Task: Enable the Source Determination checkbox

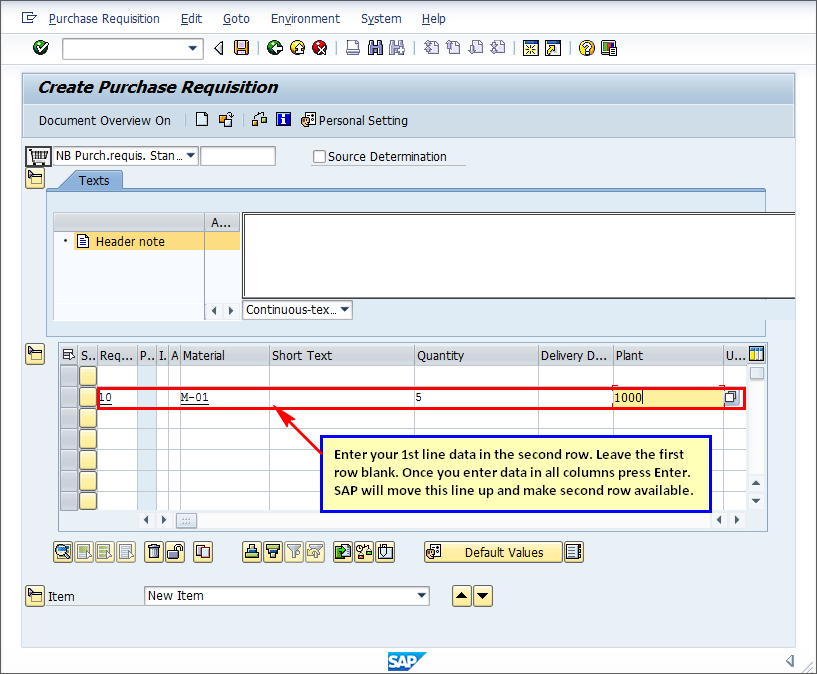Action: [319, 157]
